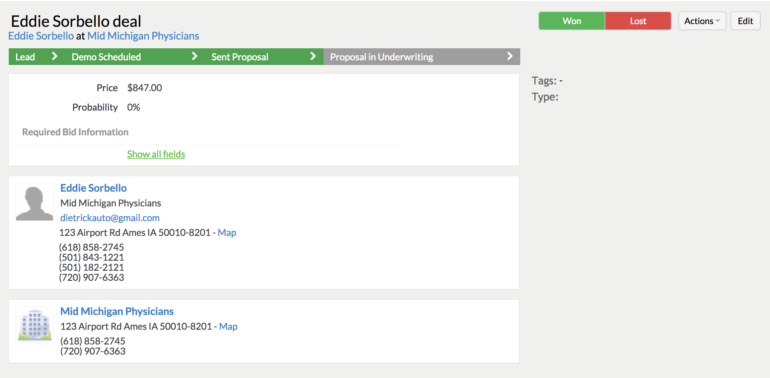Click phone number (501) 182-2121
Screen dimensions: 770x378
click(x=91, y=268)
